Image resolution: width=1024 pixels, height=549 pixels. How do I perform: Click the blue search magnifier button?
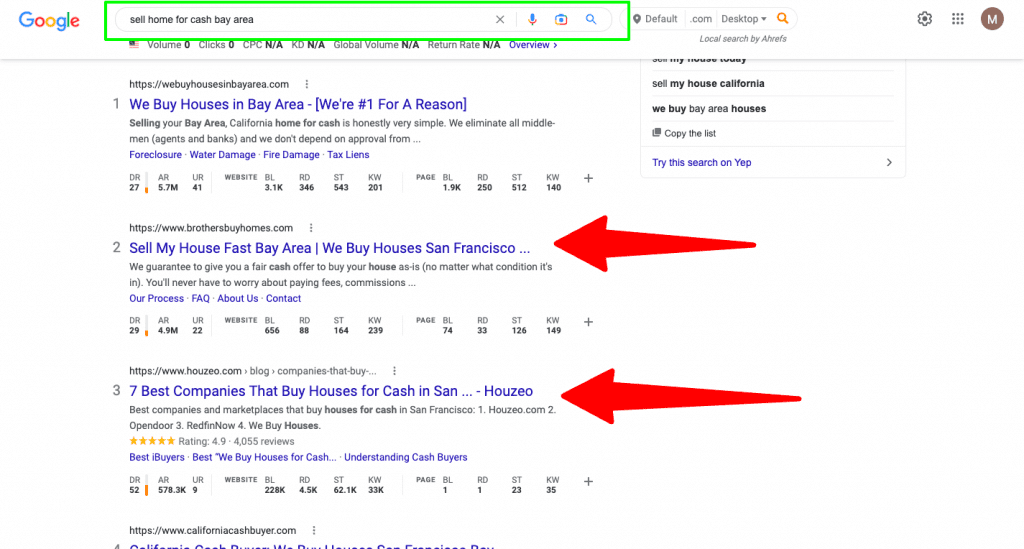click(x=590, y=20)
